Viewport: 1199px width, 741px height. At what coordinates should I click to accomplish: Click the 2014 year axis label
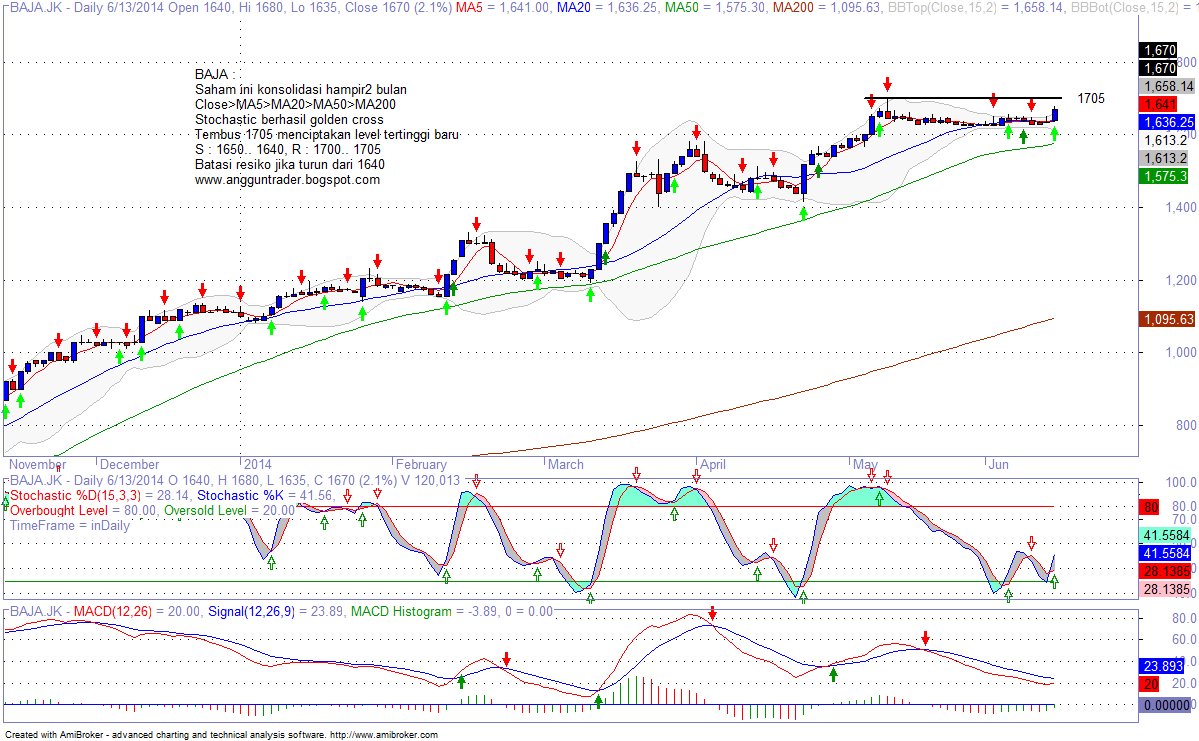pyautogui.click(x=258, y=464)
